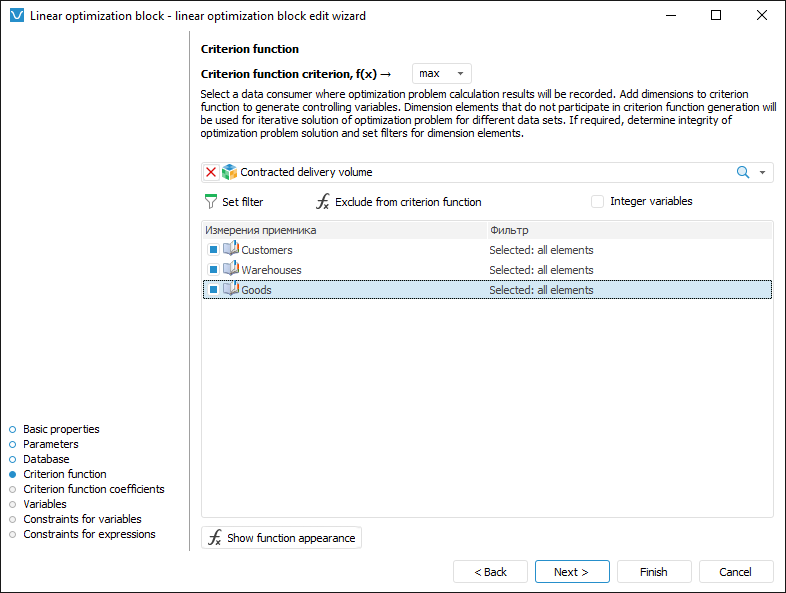Screen dimensions: 786x593
Task: Click the Goods dimension book icon
Action: [x=231, y=290]
